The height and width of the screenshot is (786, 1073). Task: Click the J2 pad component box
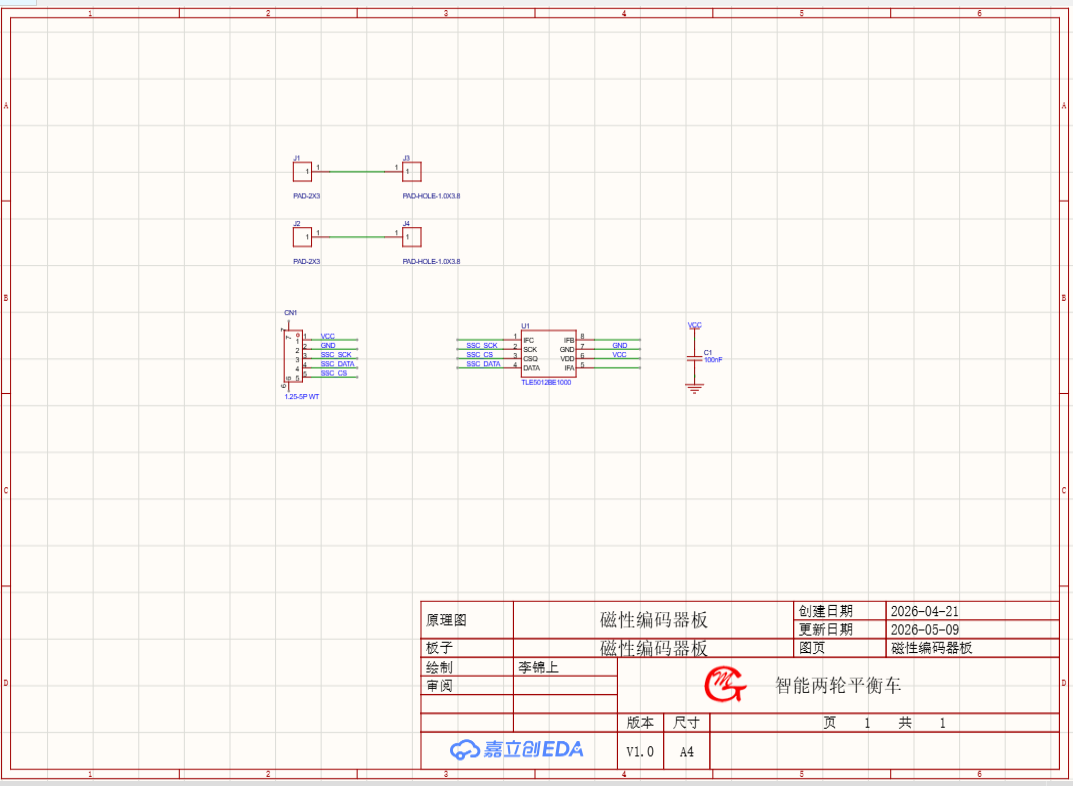[x=302, y=237]
